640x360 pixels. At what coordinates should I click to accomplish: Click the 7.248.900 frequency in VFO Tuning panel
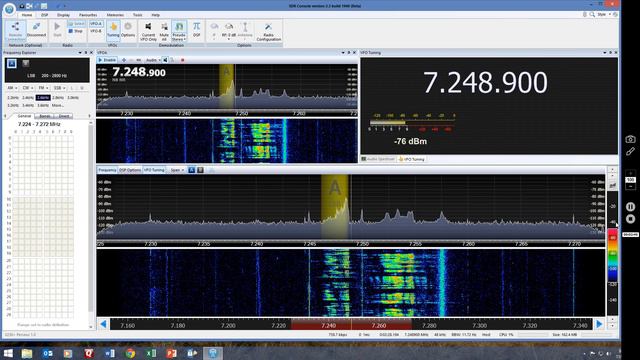coord(485,83)
